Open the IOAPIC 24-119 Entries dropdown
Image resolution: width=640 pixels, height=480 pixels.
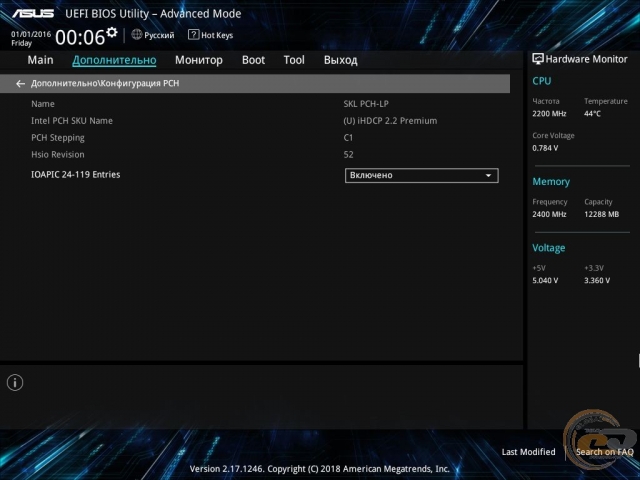(x=421, y=175)
